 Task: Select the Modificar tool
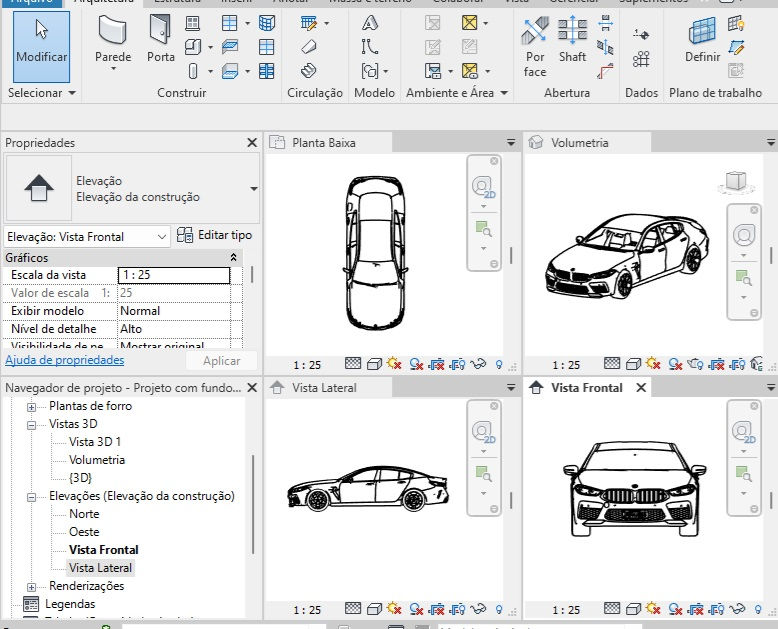point(41,47)
